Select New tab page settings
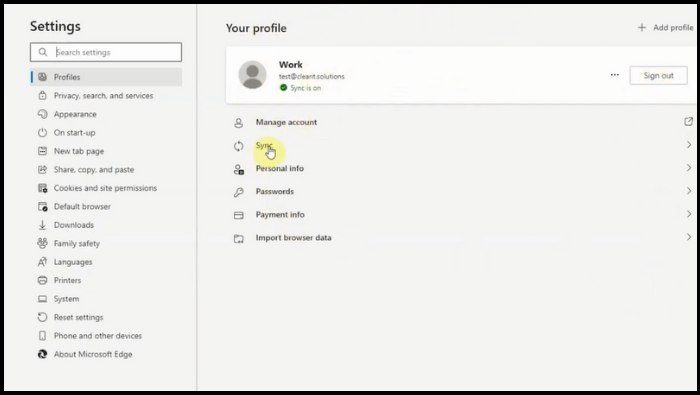This screenshot has width=700, height=395. [x=106, y=151]
